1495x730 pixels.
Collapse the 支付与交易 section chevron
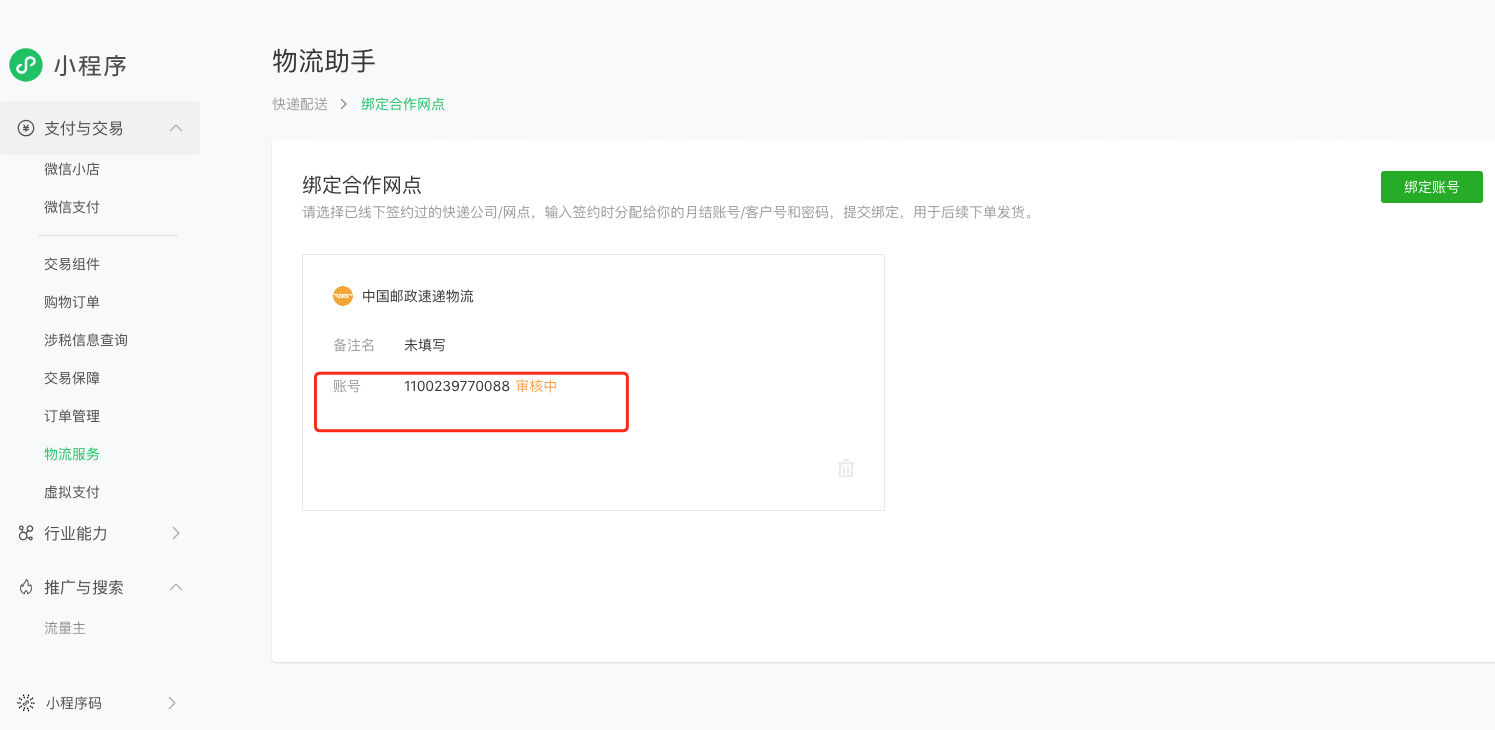pyautogui.click(x=176, y=128)
